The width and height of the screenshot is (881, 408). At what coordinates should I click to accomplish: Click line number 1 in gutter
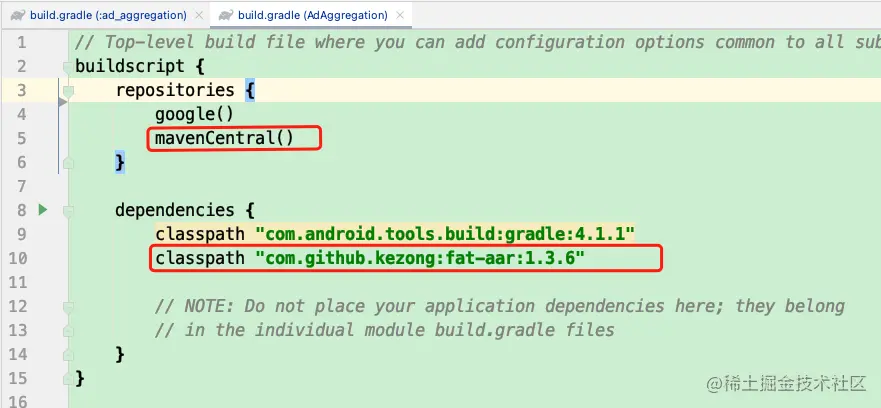point(21,43)
